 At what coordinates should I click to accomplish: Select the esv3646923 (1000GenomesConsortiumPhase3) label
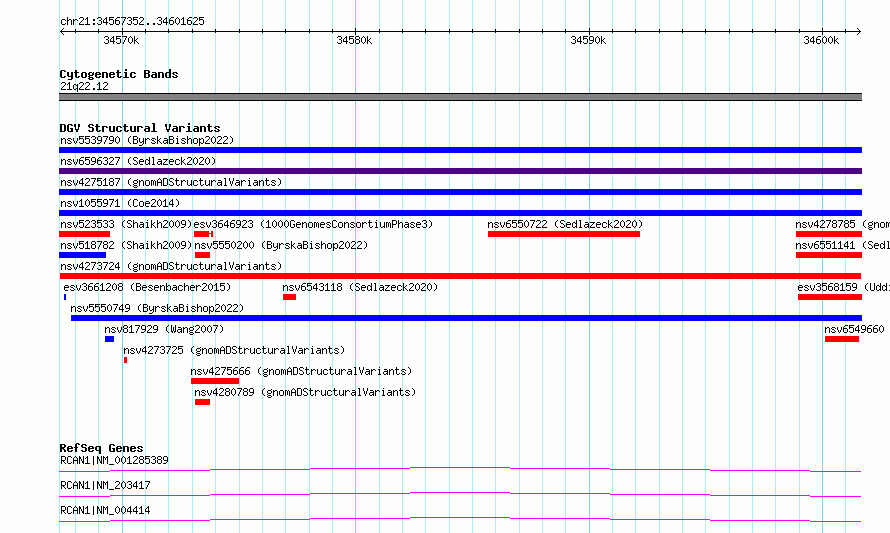tap(313, 224)
